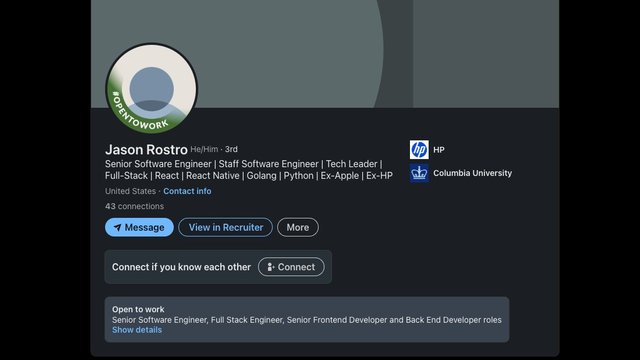The height and width of the screenshot is (360, 640).
Task: Expand Show details under Open to work
Action: click(137, 330)
